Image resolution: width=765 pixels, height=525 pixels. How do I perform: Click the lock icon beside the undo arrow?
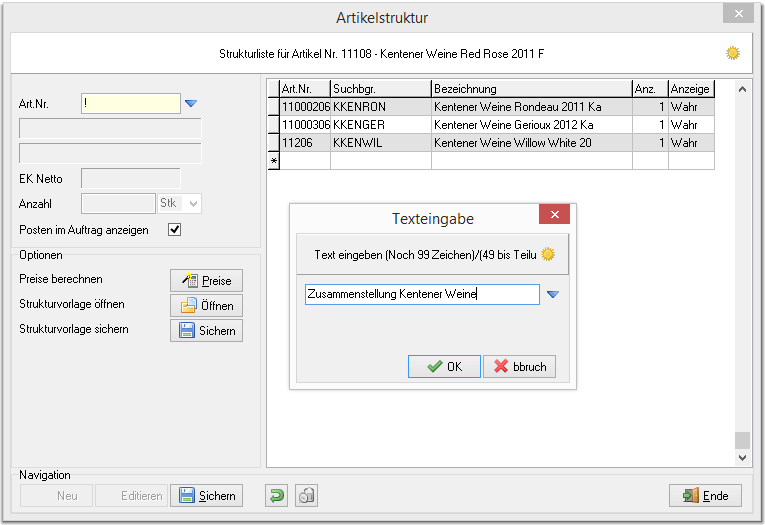click(x=306, y=496)
